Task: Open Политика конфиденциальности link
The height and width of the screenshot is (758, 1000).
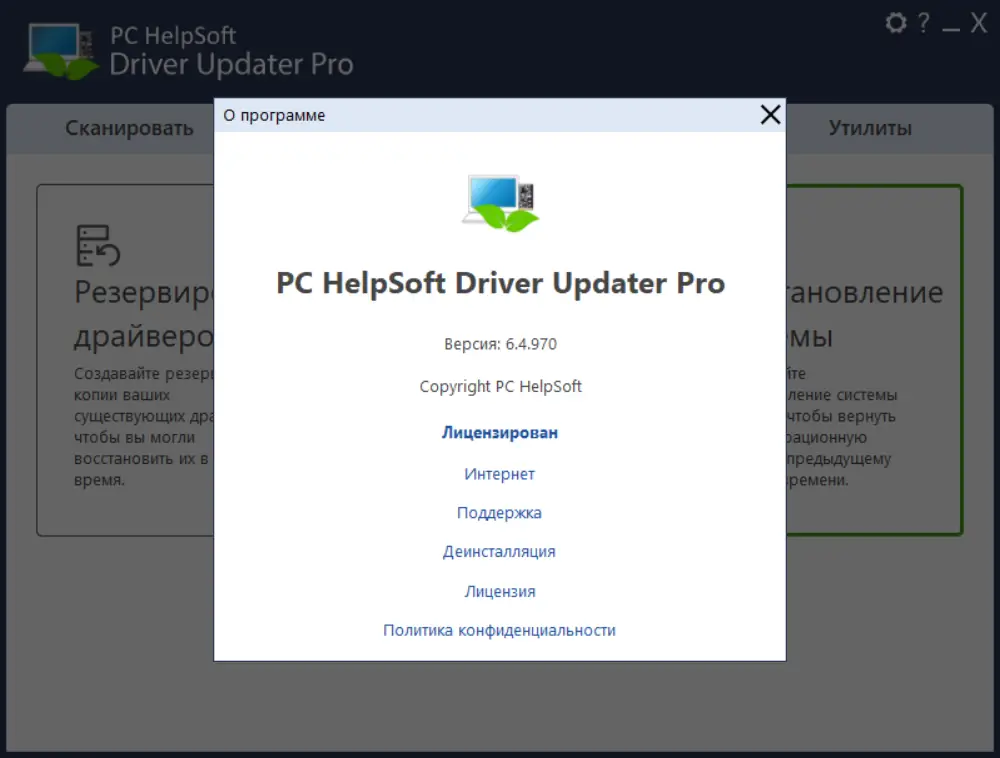Action: coord(499,630)
